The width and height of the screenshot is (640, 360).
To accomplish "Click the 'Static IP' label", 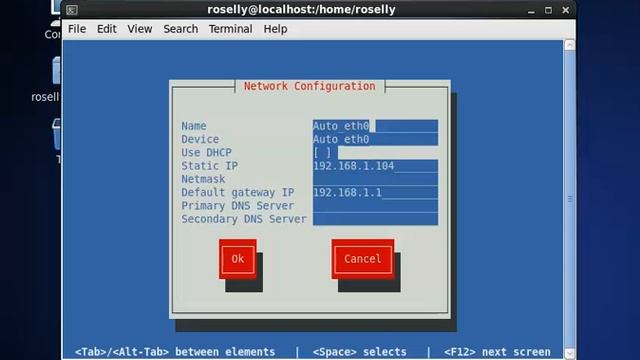I will tap(209, 166).
